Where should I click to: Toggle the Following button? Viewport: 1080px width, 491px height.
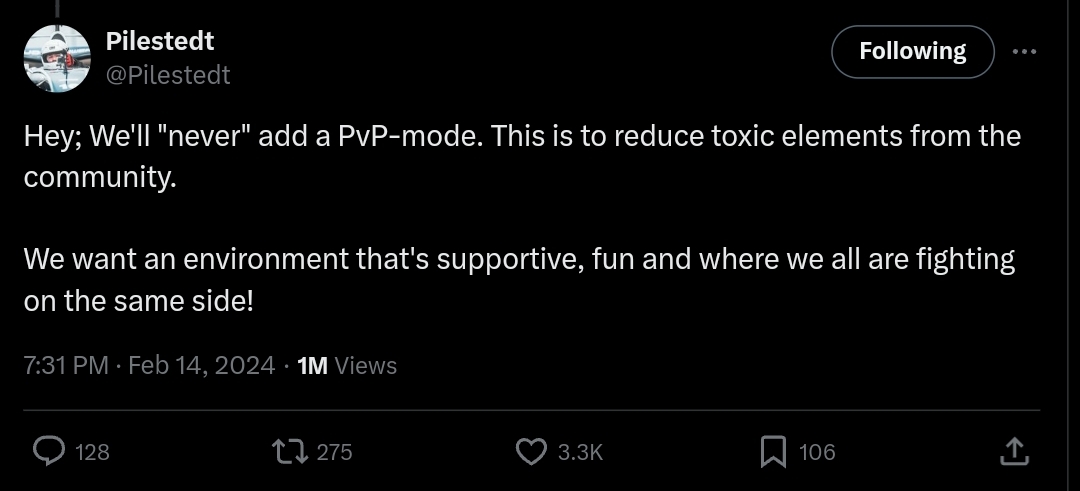tap(912, 52)
